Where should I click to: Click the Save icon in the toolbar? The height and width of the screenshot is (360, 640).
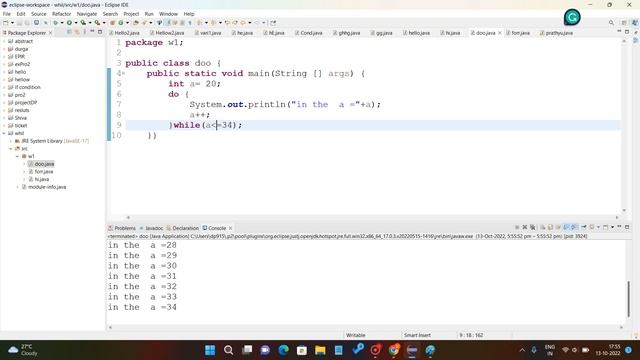(x=20, y=23)
